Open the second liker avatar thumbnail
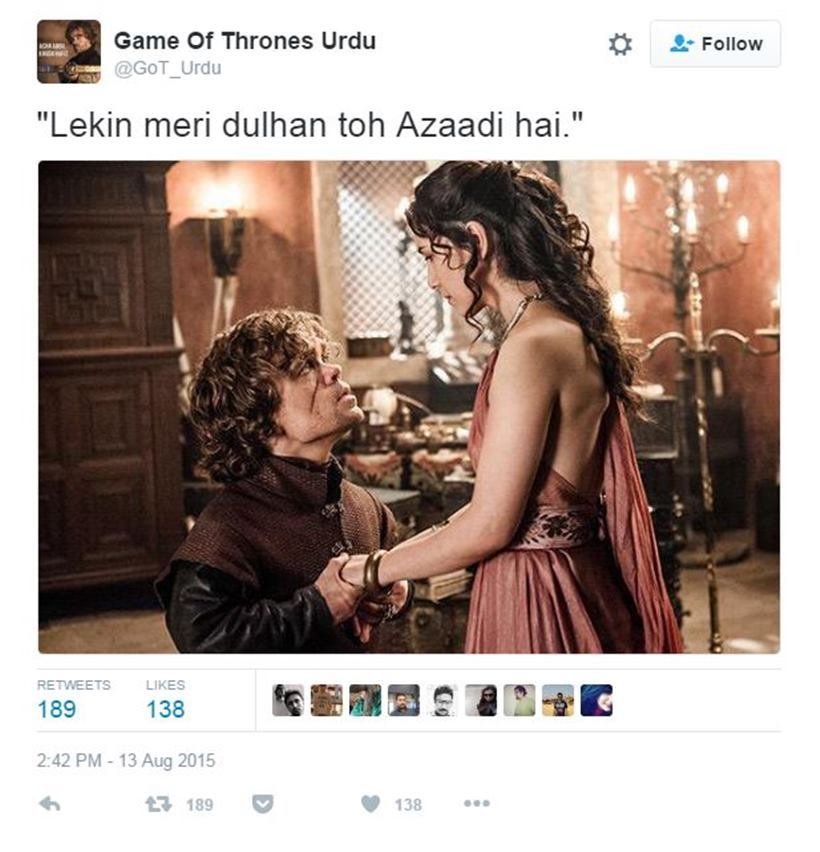 pos(327,700)
